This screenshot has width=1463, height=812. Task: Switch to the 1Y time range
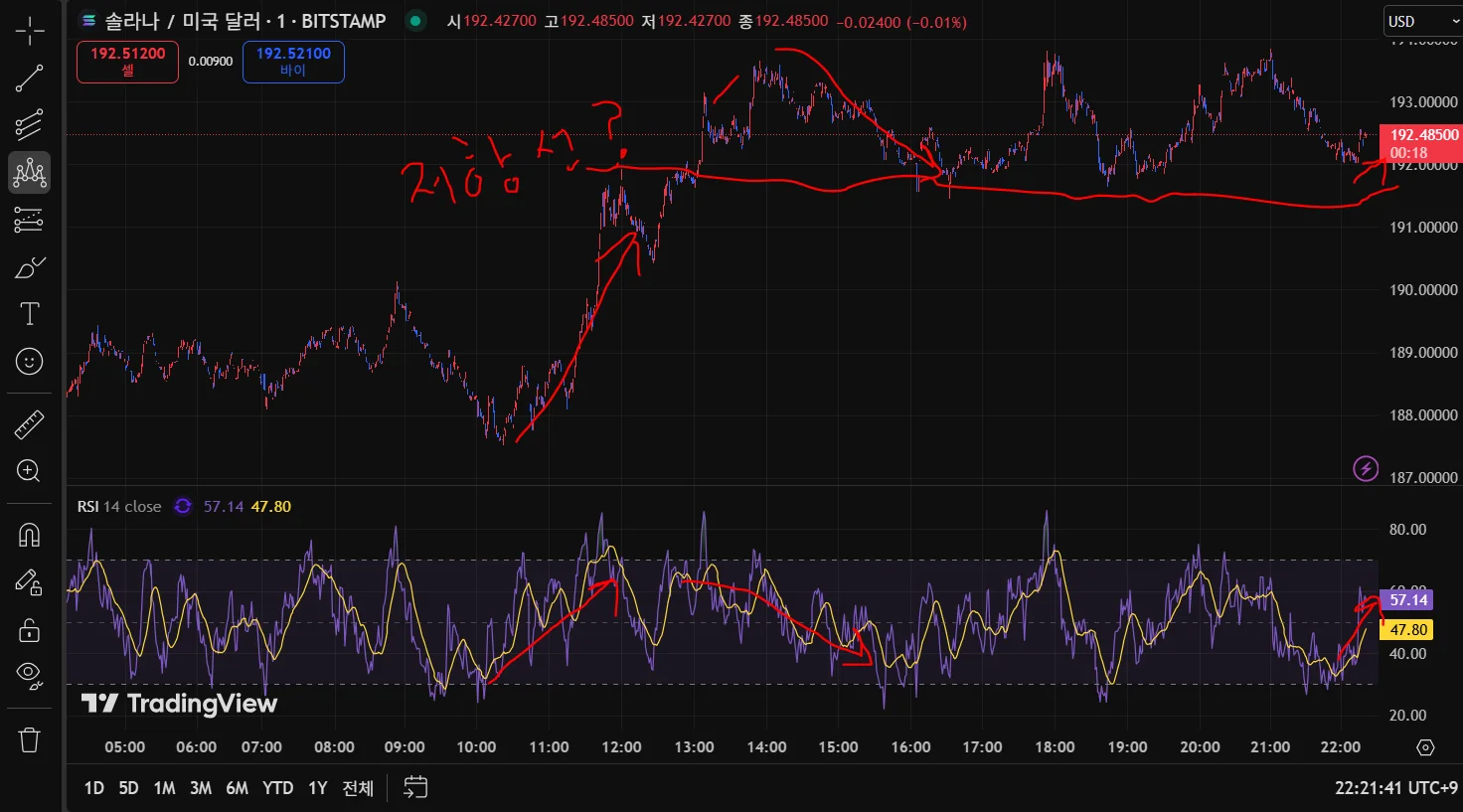[x=318, y=788]
